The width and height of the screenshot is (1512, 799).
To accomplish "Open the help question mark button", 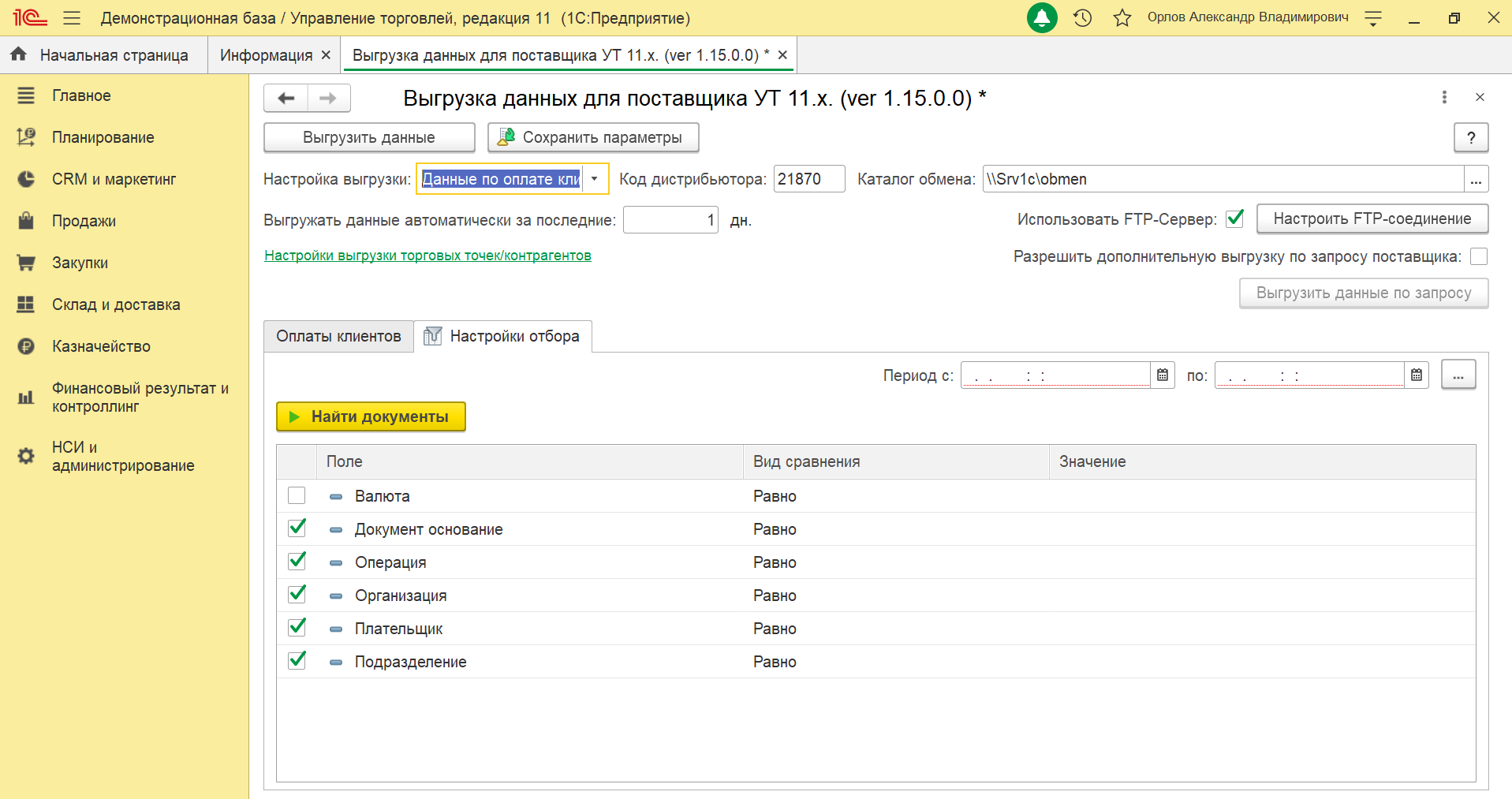I will [x=1471, y=137].
